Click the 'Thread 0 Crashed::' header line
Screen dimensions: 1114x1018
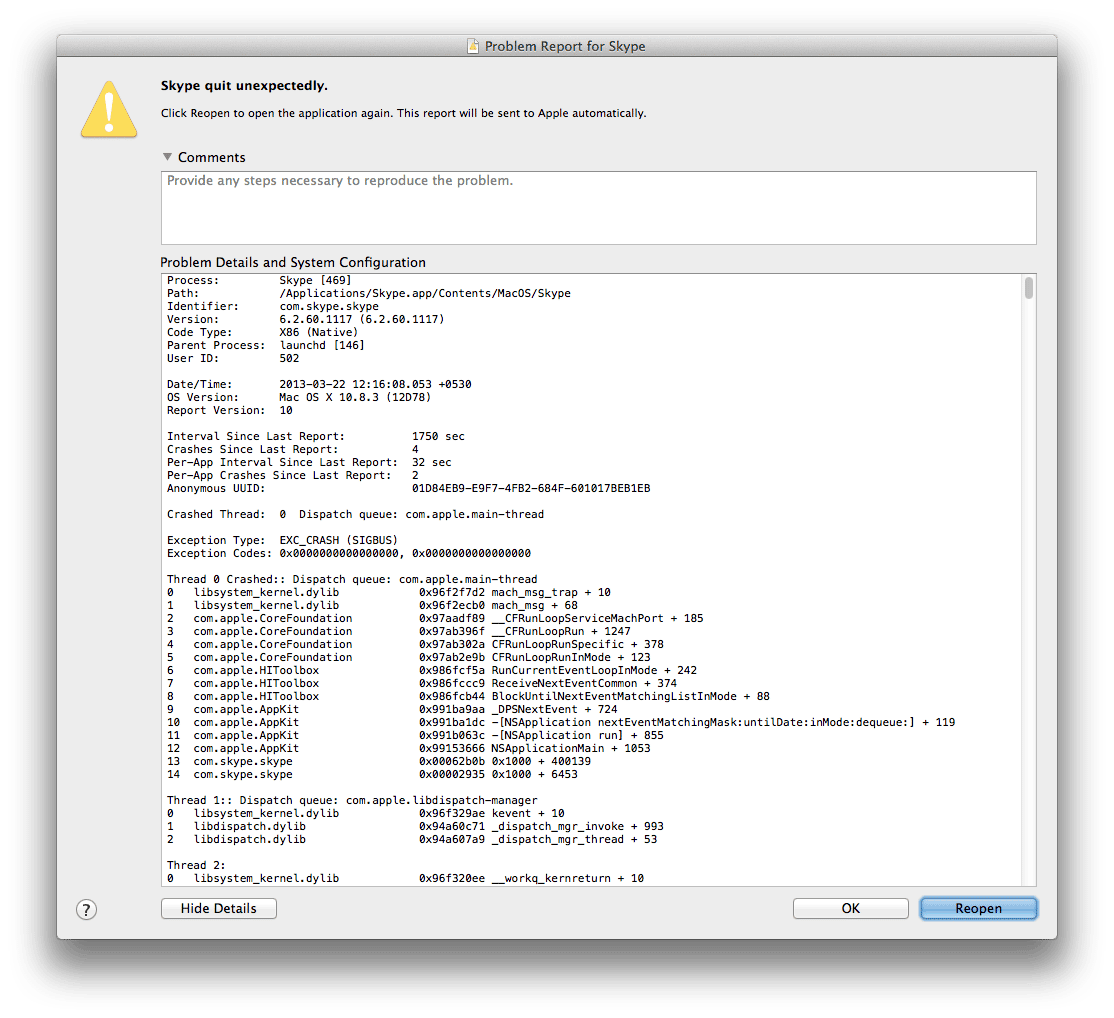(x=352, y=579)
